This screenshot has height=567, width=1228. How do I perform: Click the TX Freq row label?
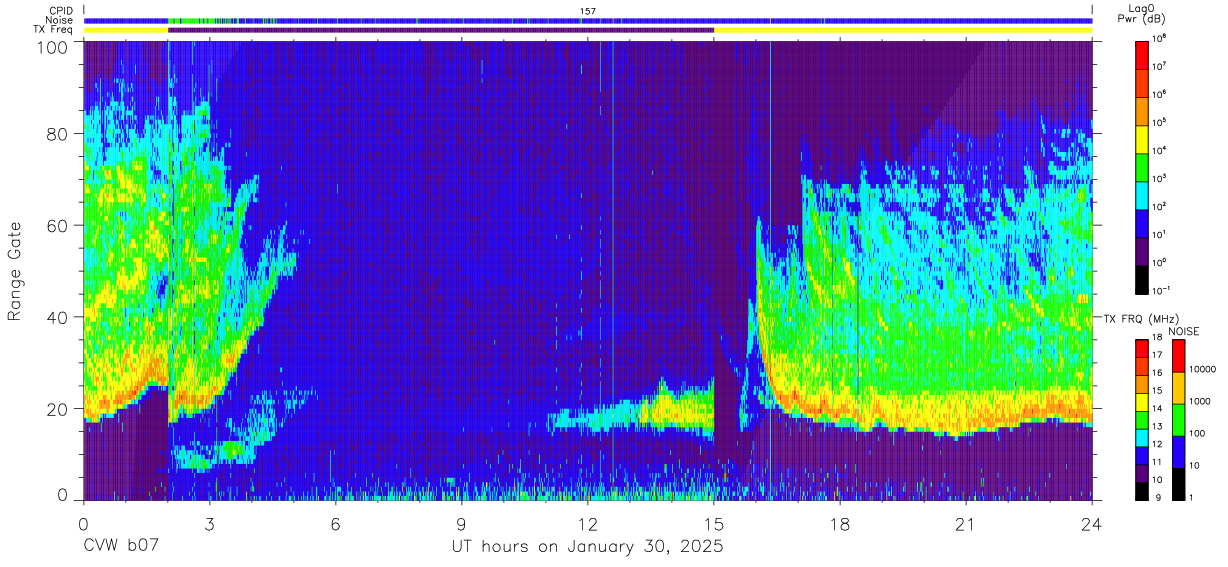(53, 29)
